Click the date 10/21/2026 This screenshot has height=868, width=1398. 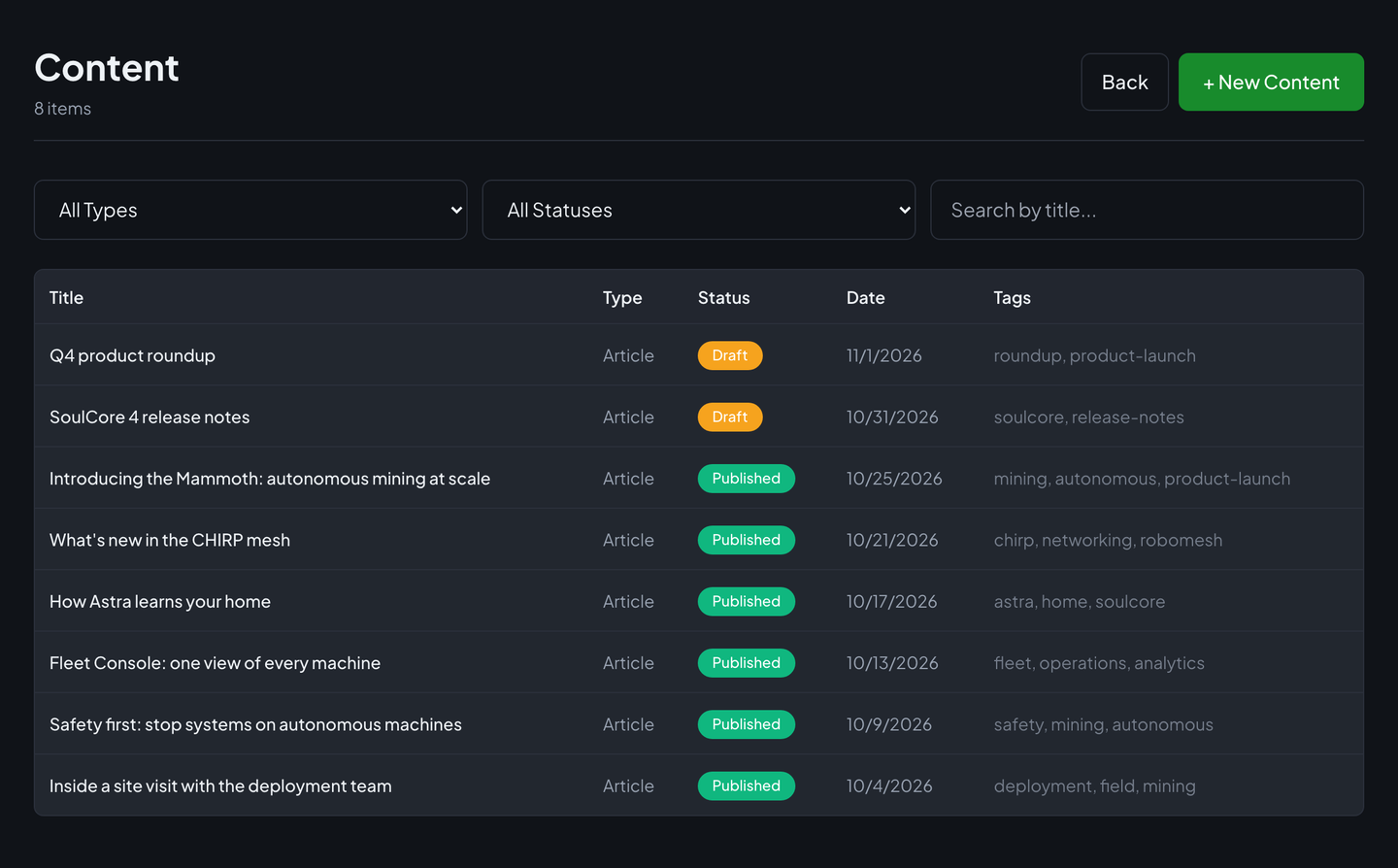coord(892,540)
